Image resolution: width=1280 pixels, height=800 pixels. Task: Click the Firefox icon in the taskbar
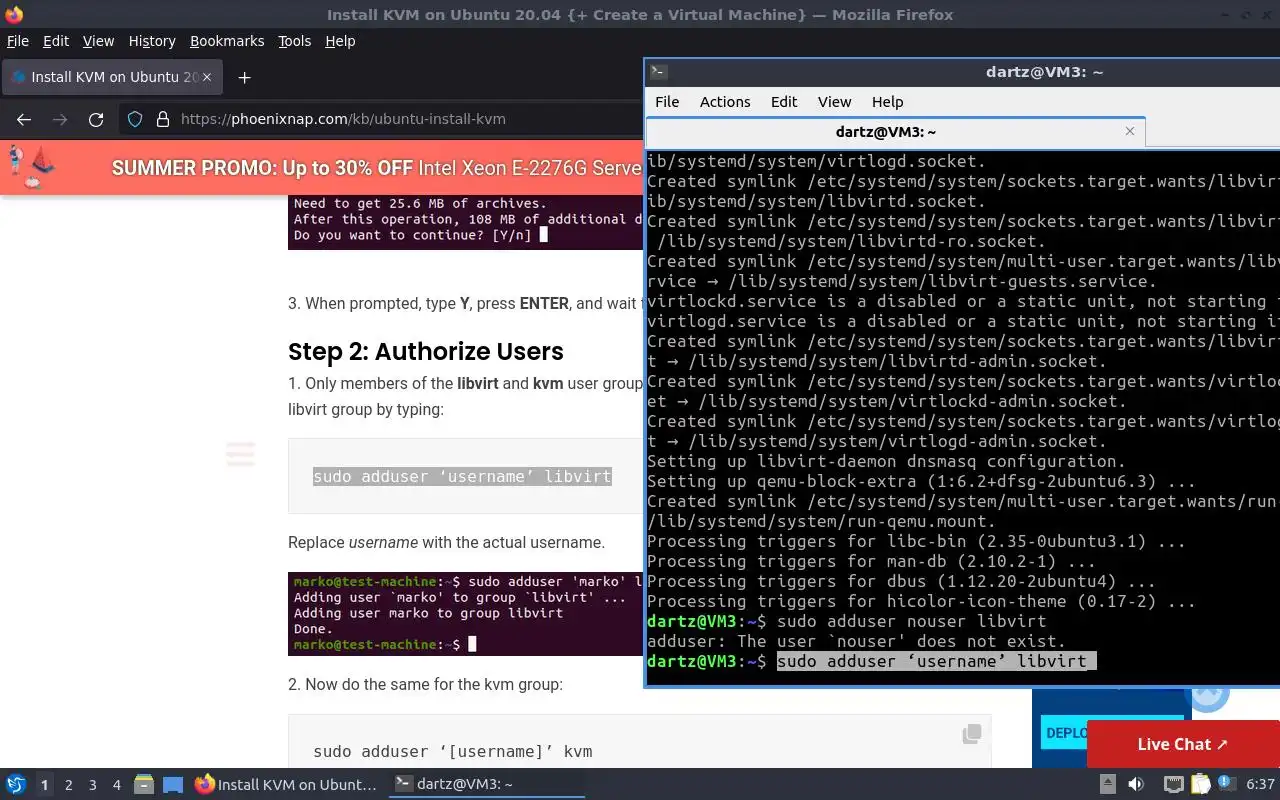(205, 785)
